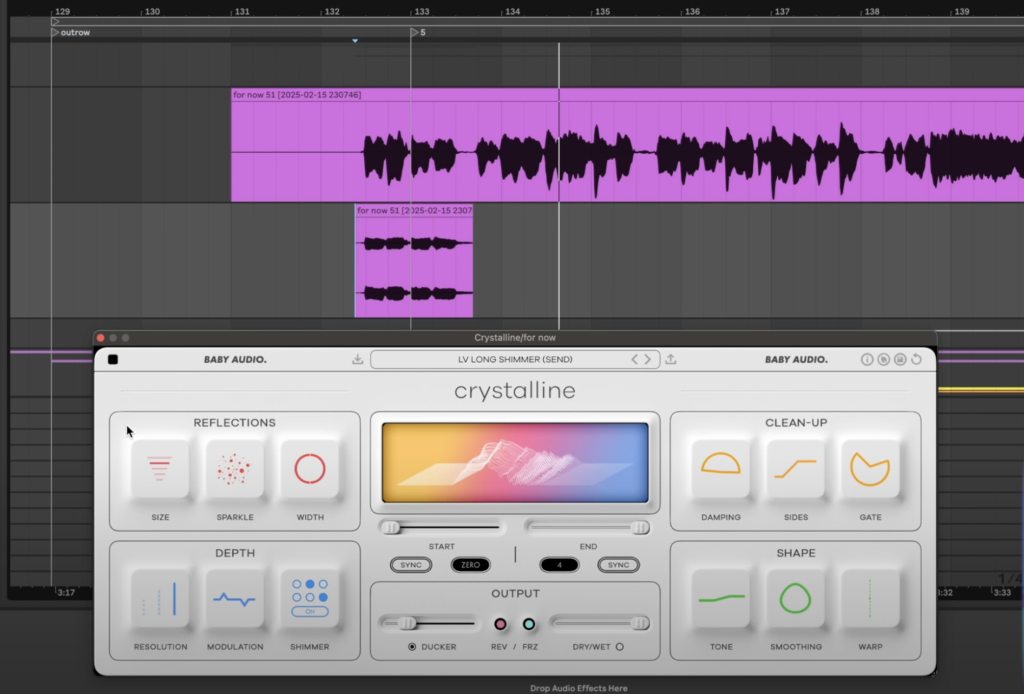Click the Dry/Wet mix slider
1024x694 pixels.
pos(600,623)
